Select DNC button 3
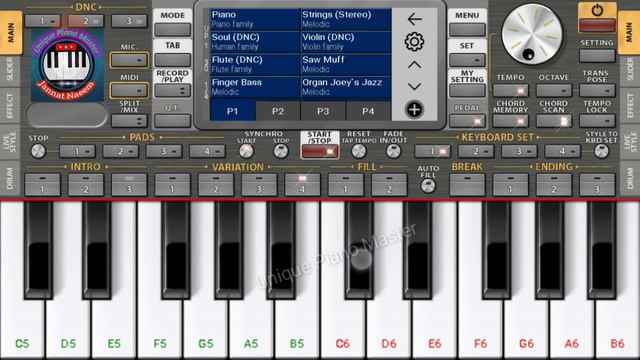640x360 pixels. [x=129, y=21]
